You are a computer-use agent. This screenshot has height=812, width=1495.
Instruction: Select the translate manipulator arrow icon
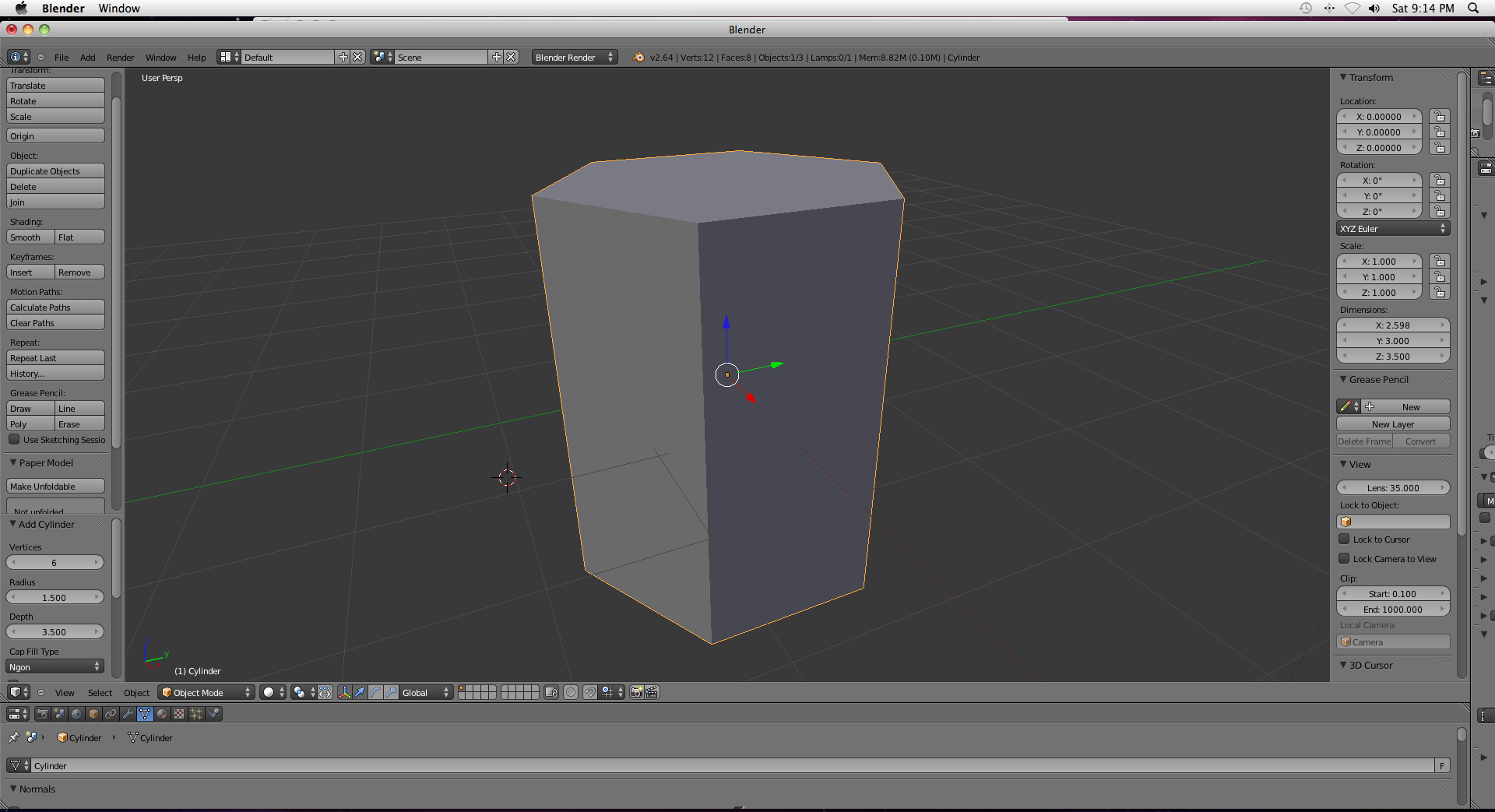tap(360, 692)
